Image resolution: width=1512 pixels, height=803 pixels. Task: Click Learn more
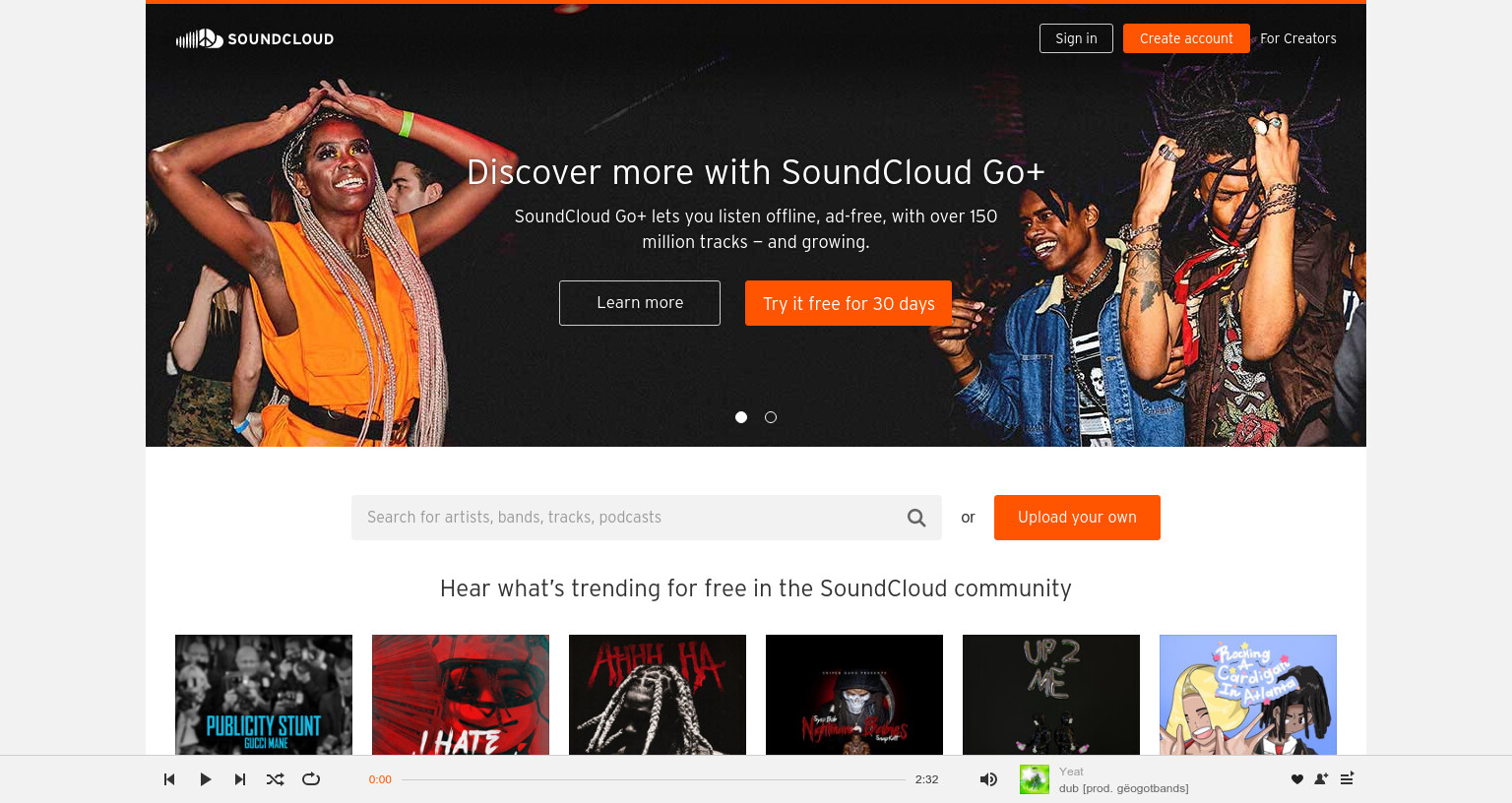coord(640,303)
